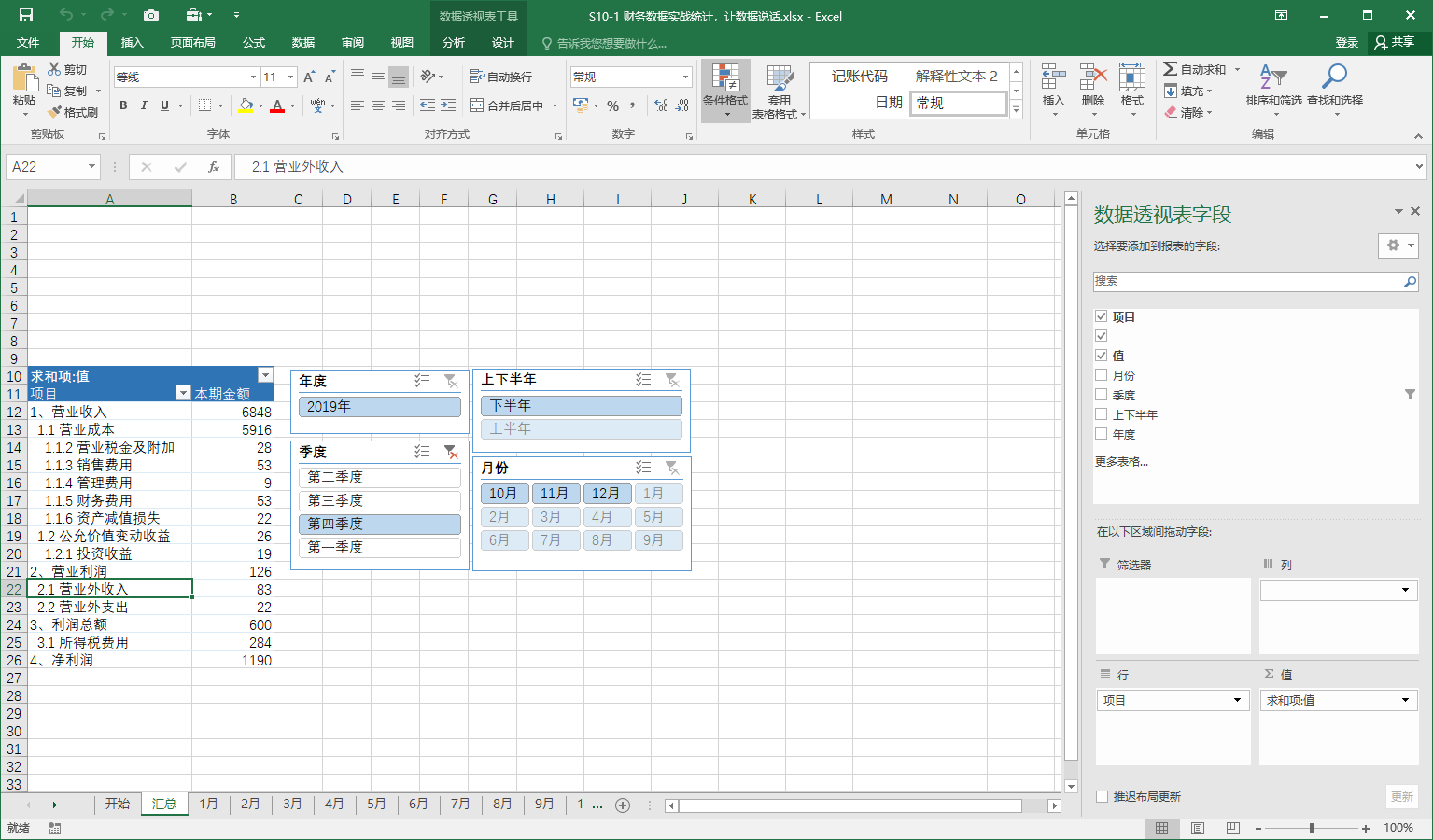The width and height of the screenshot is (1433, 840).
Task: Expand the cell styles gallery
Action: 1017,111
